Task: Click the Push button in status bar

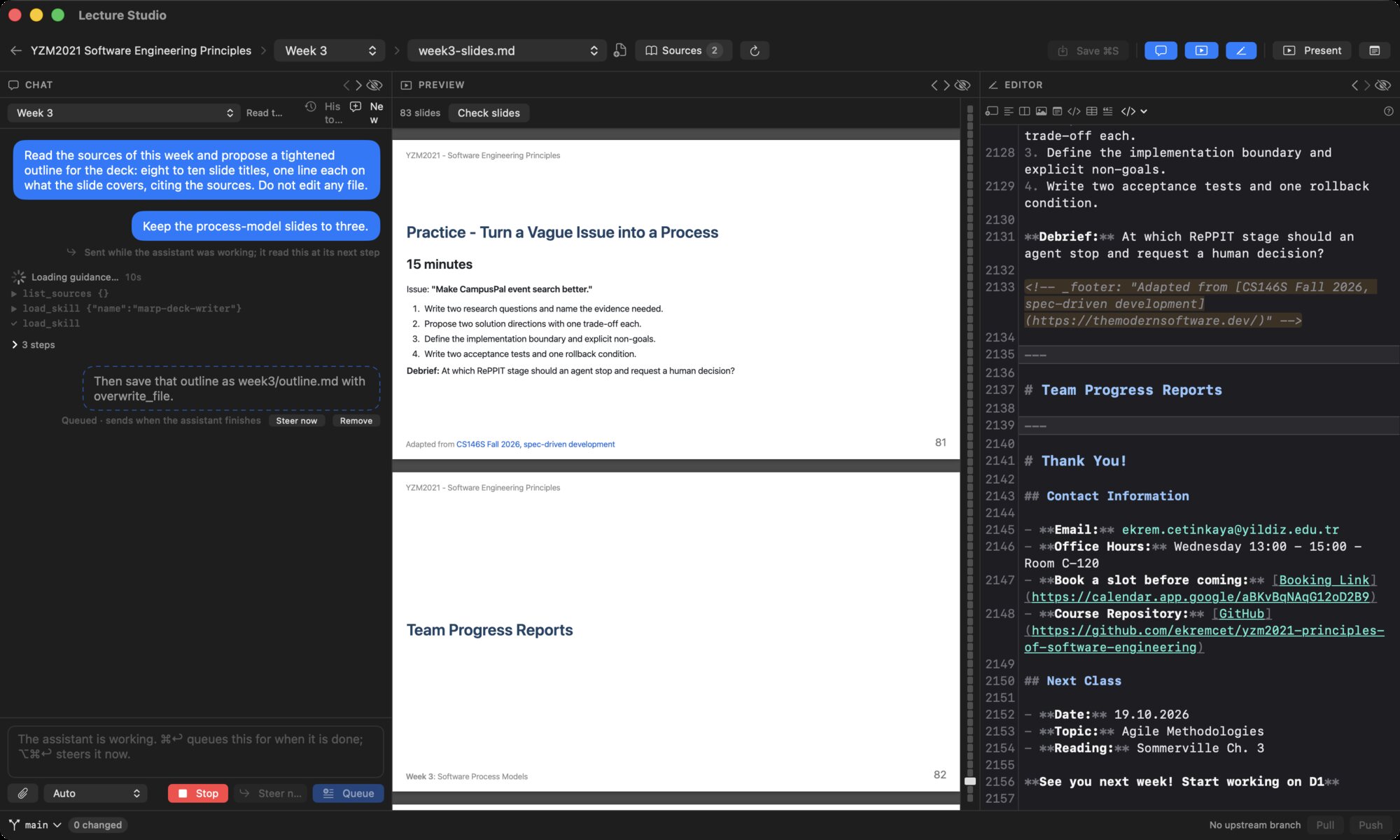Action: 1370,825
